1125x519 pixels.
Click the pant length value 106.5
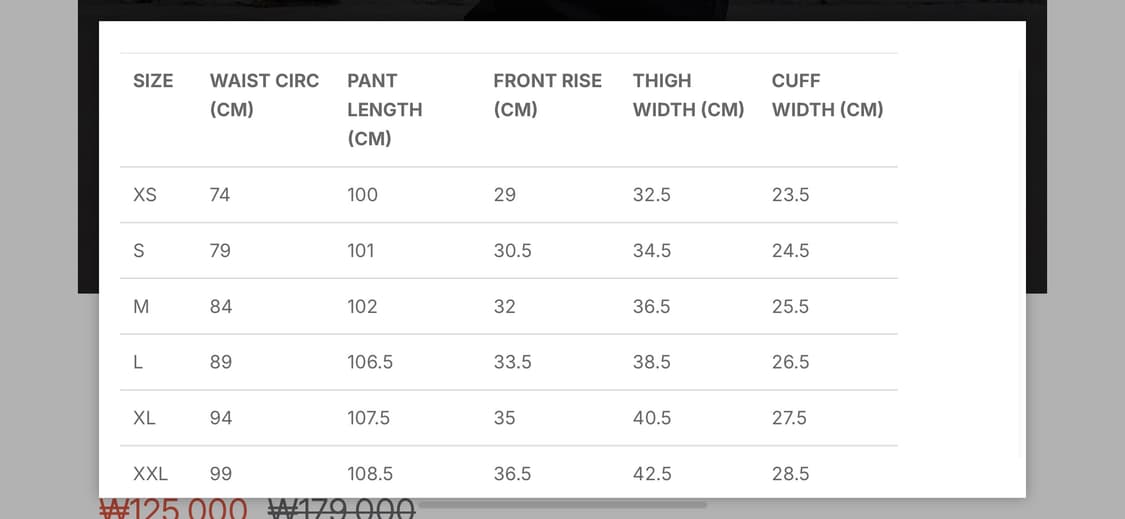(x=368, y=362)
